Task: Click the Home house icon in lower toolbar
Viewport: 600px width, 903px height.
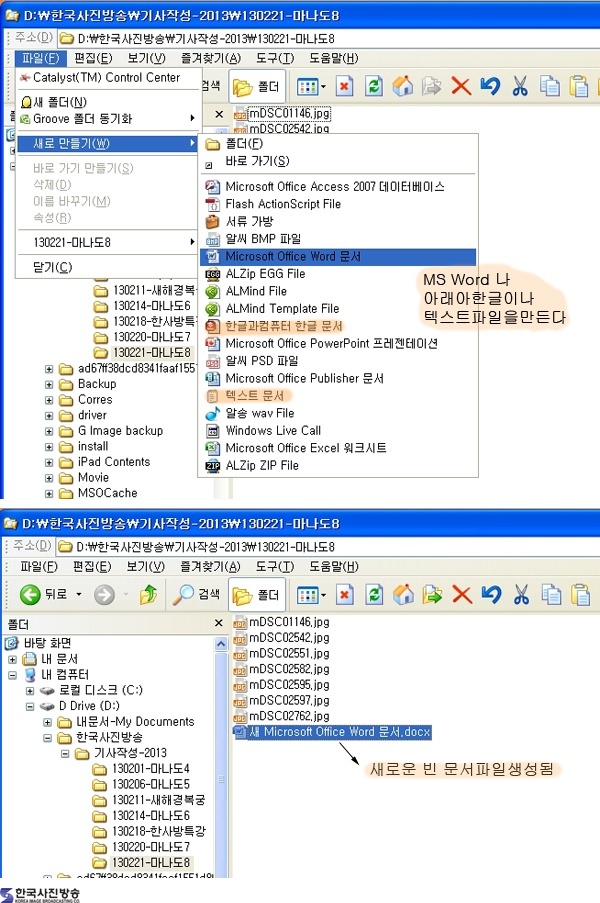Action: point(403,594)
